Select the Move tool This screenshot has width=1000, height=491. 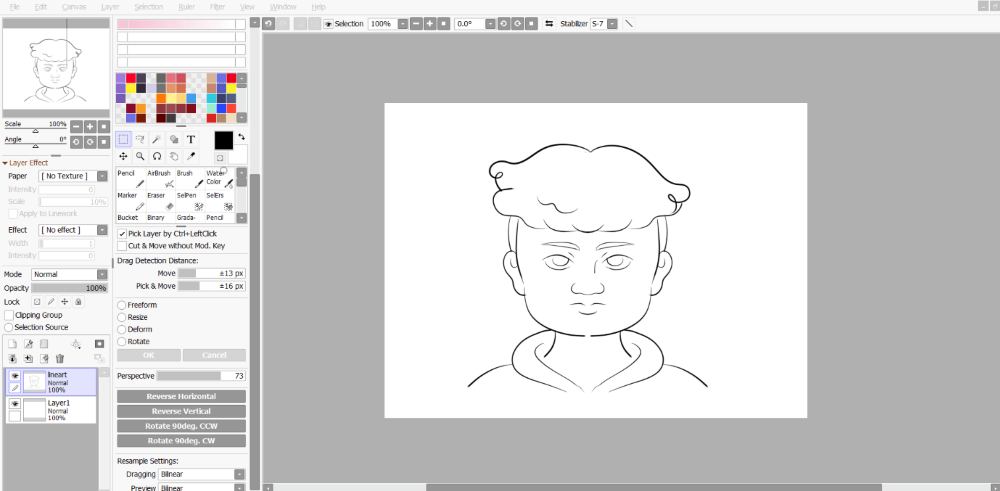pyautogui.click(x=124, y=156)
